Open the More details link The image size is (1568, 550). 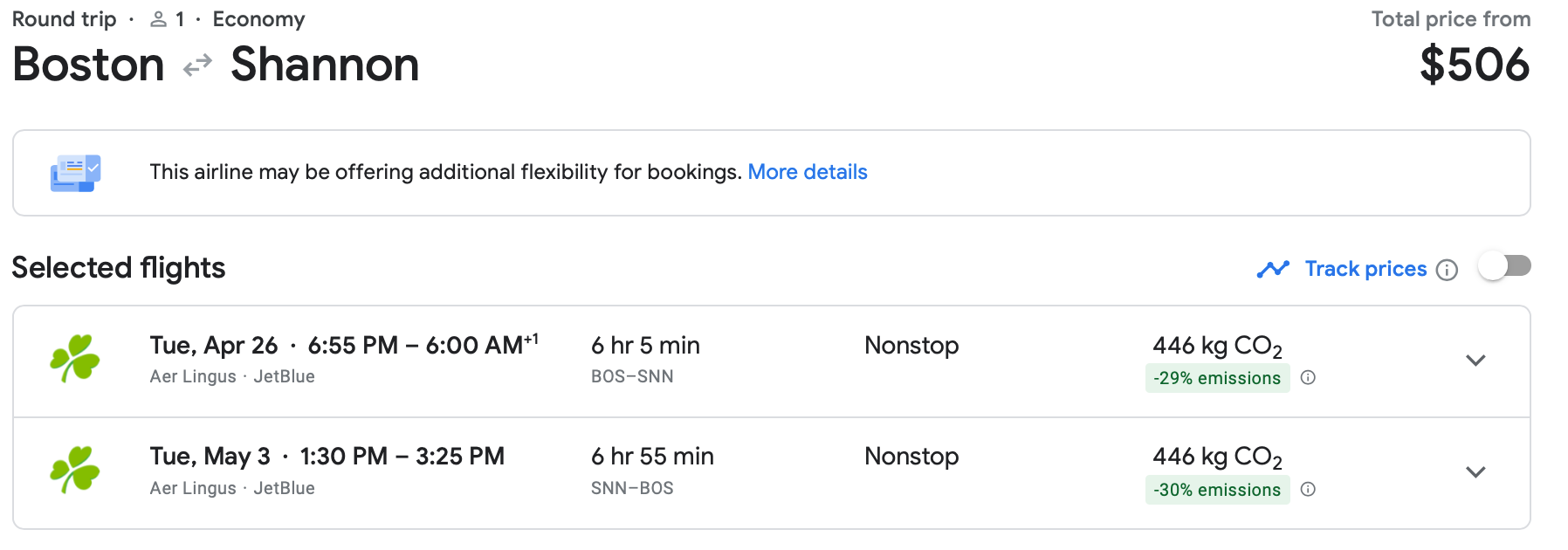(x=807, y=172)
